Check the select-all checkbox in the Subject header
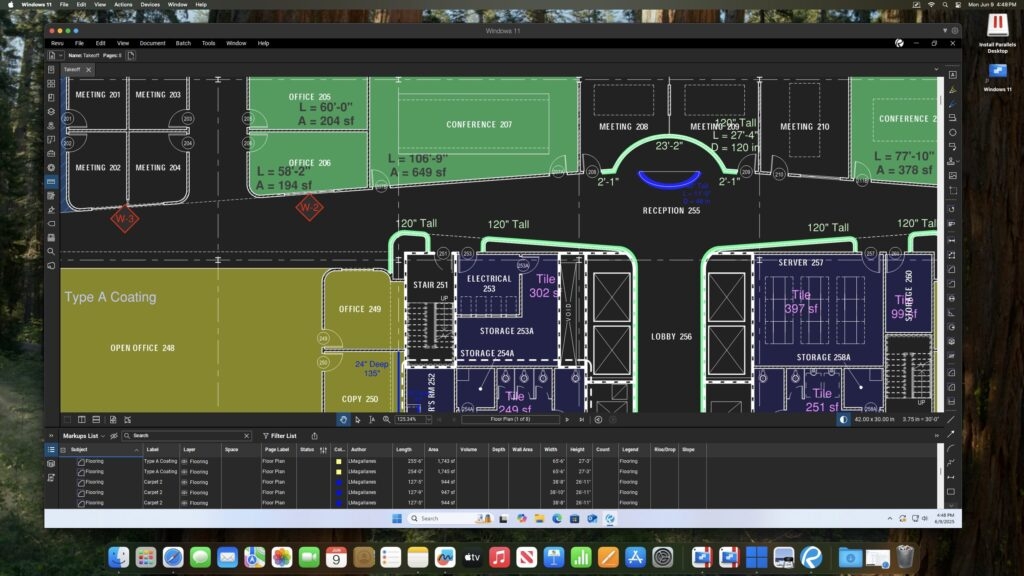The width and height of the screenshot is (1024, 576). [63, 450]
